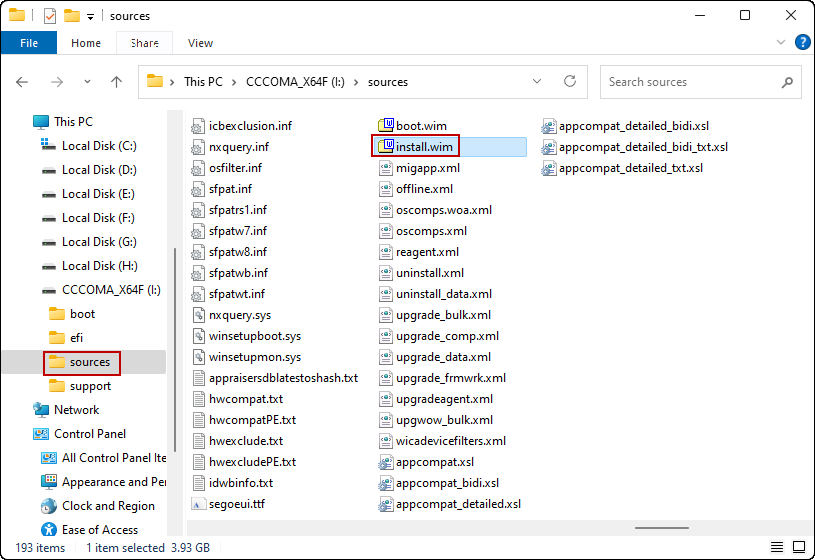This screenshot has height=560, width=815.
Task: Expand the chevron after CCCOMA_X64F breadcrumb
Action: tap(356, 82)
